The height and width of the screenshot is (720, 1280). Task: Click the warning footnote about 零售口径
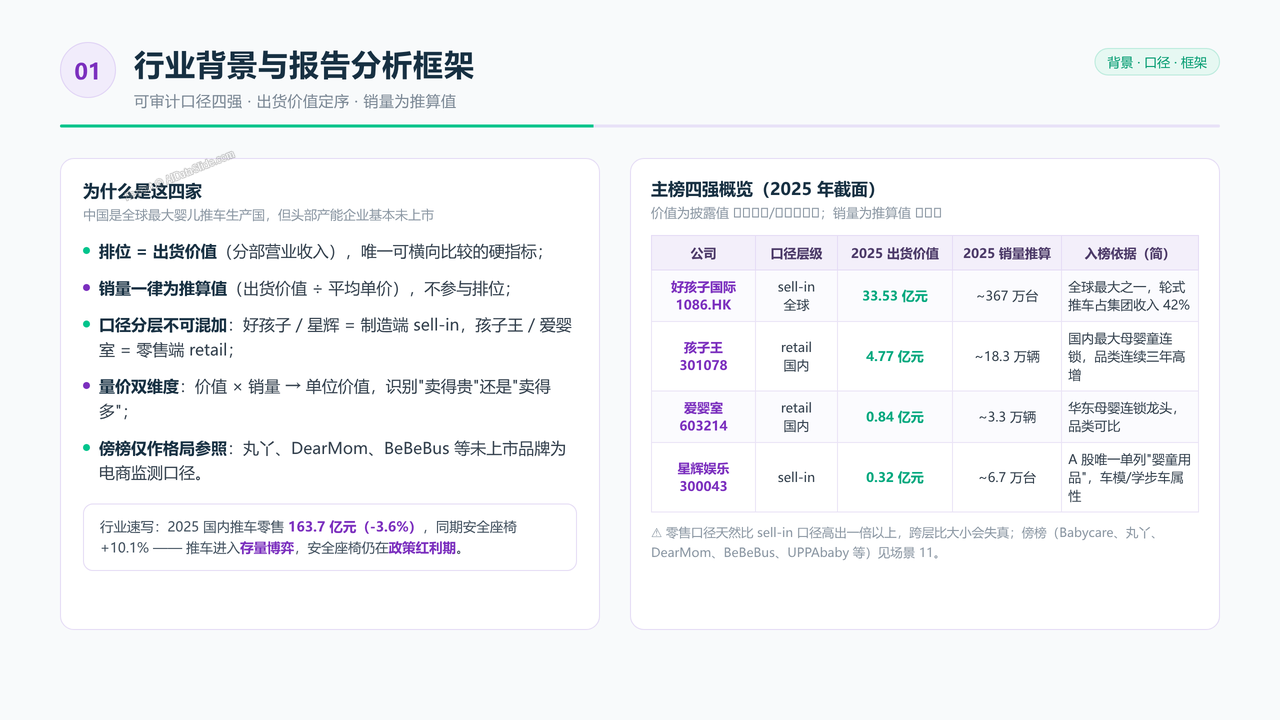905,542
